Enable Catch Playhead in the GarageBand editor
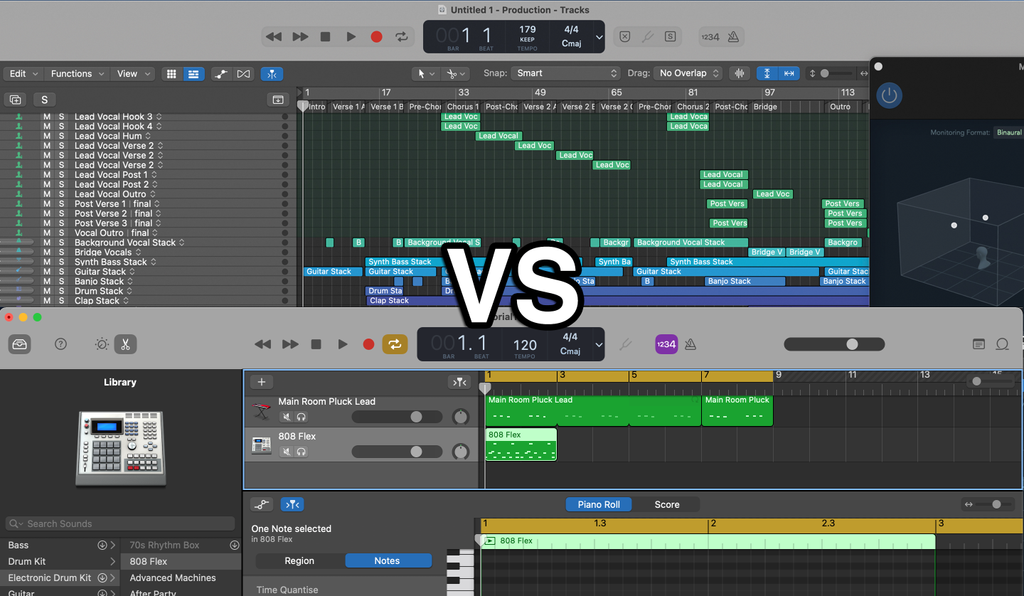 pos(292,504)
